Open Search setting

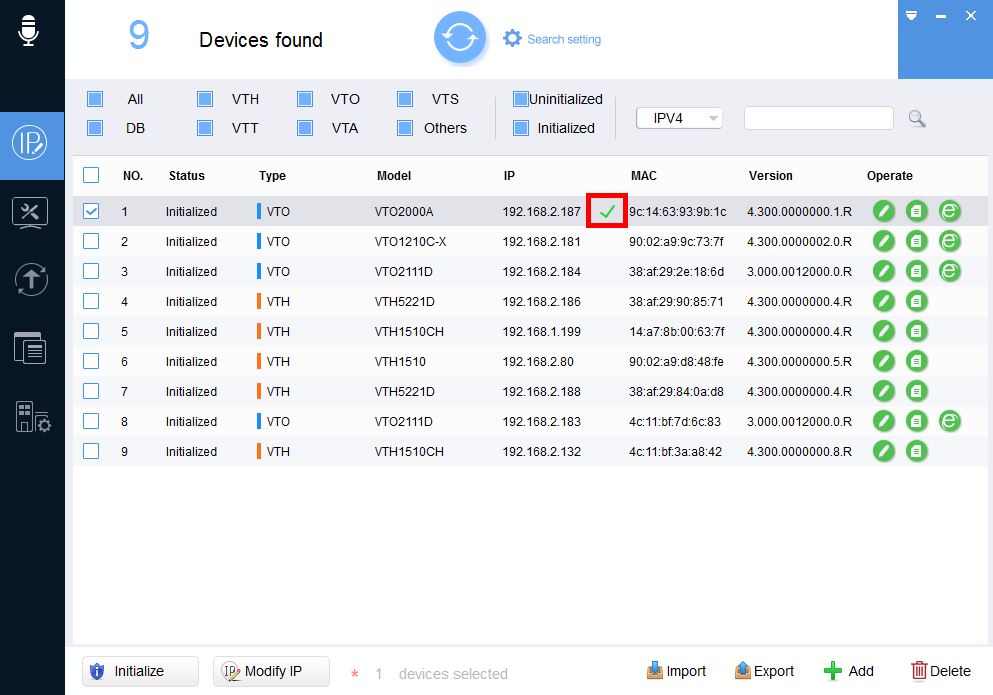552,39
